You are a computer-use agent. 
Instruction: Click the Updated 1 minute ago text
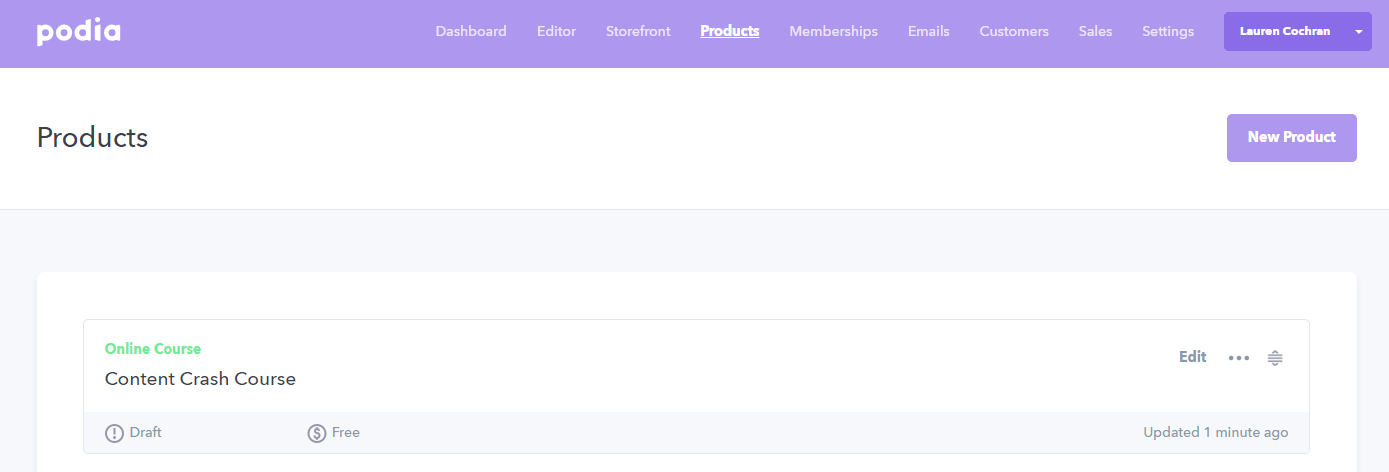[1216, 433]
